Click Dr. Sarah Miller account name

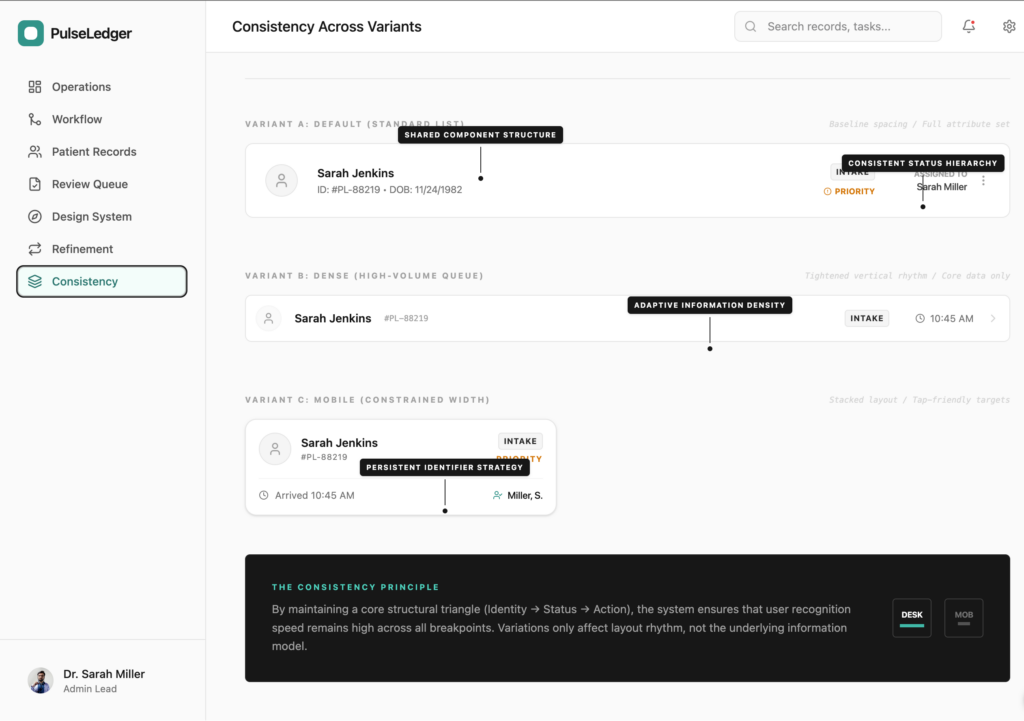pyautogui.click(x=104, y=674)
